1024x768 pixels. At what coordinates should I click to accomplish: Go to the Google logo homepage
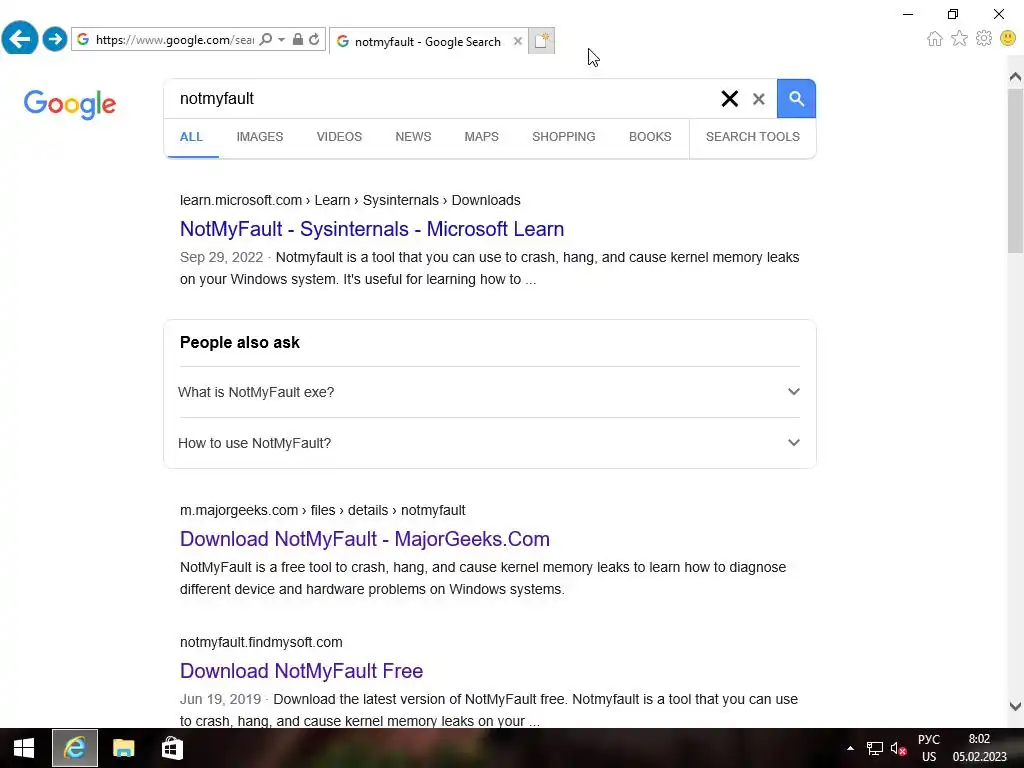tap(70, 104)
